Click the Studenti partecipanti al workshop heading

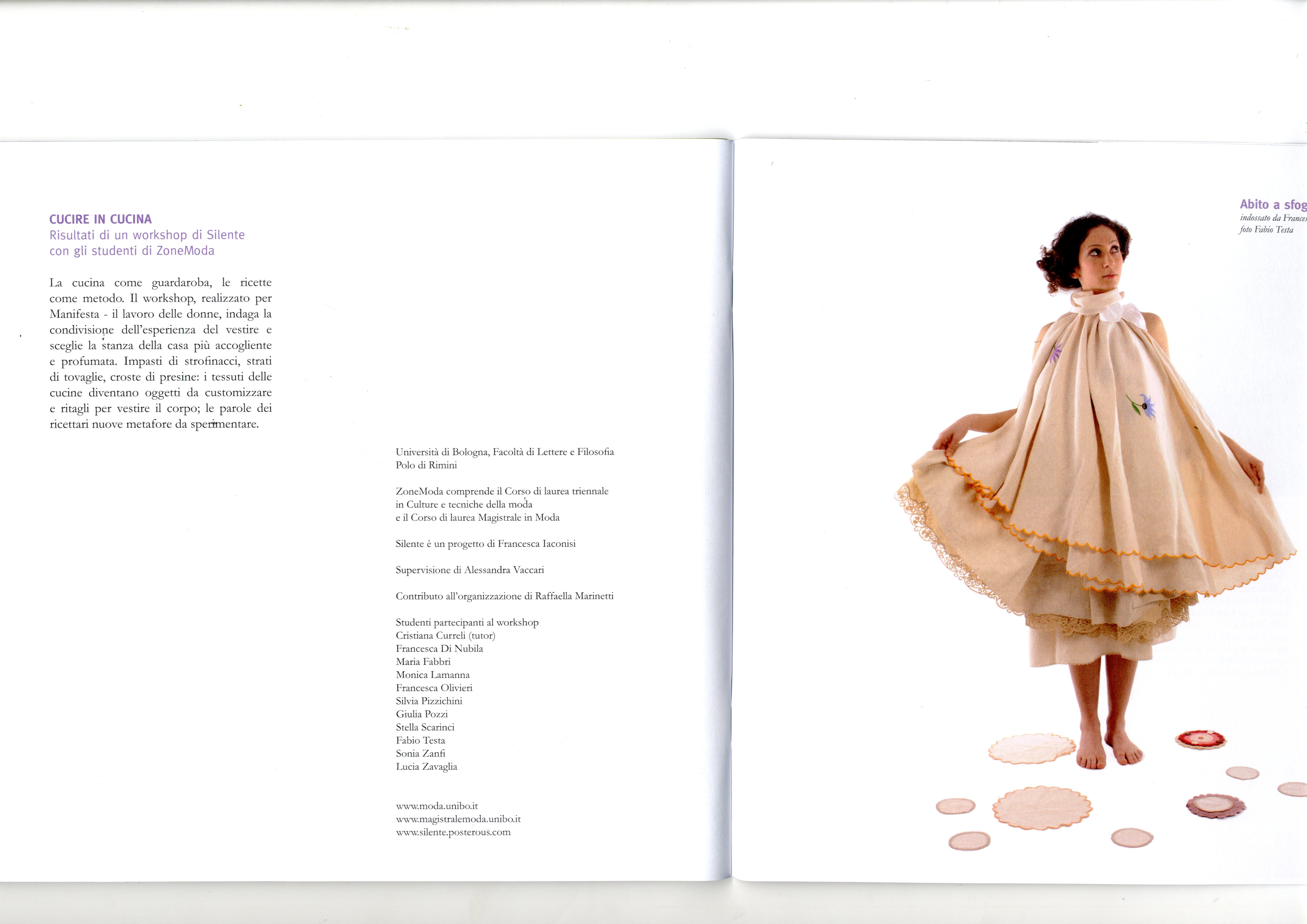tap(467, 622)
